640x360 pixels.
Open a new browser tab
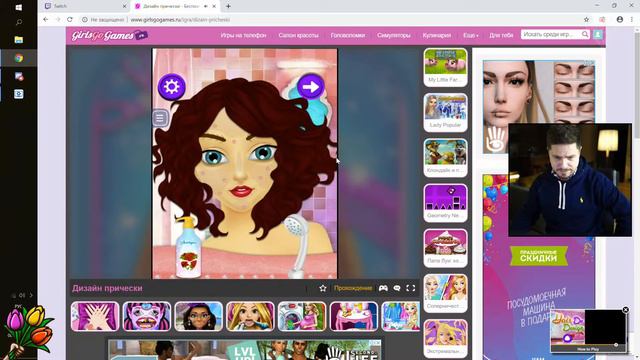(x=228, y=6)
